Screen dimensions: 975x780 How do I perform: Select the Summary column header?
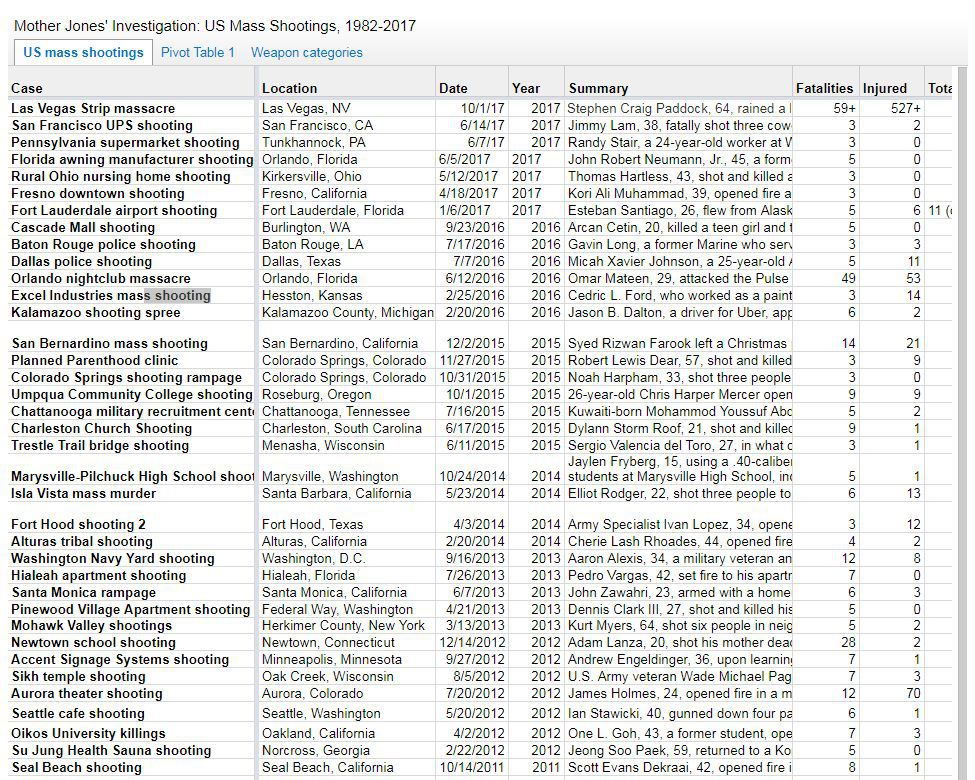(678, 88)
